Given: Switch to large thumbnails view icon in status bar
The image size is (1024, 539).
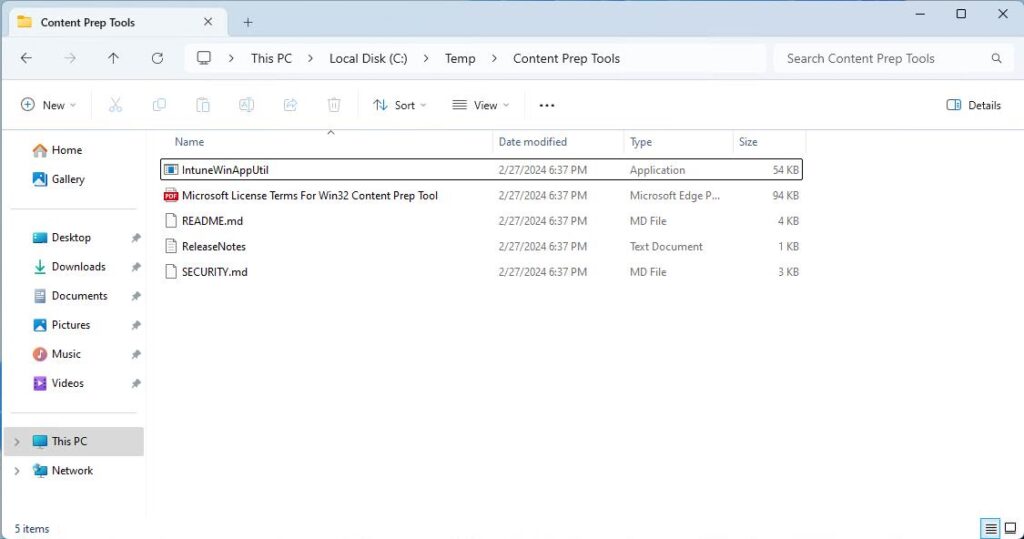Looking at the screenshot, I should pos(1010,528).
